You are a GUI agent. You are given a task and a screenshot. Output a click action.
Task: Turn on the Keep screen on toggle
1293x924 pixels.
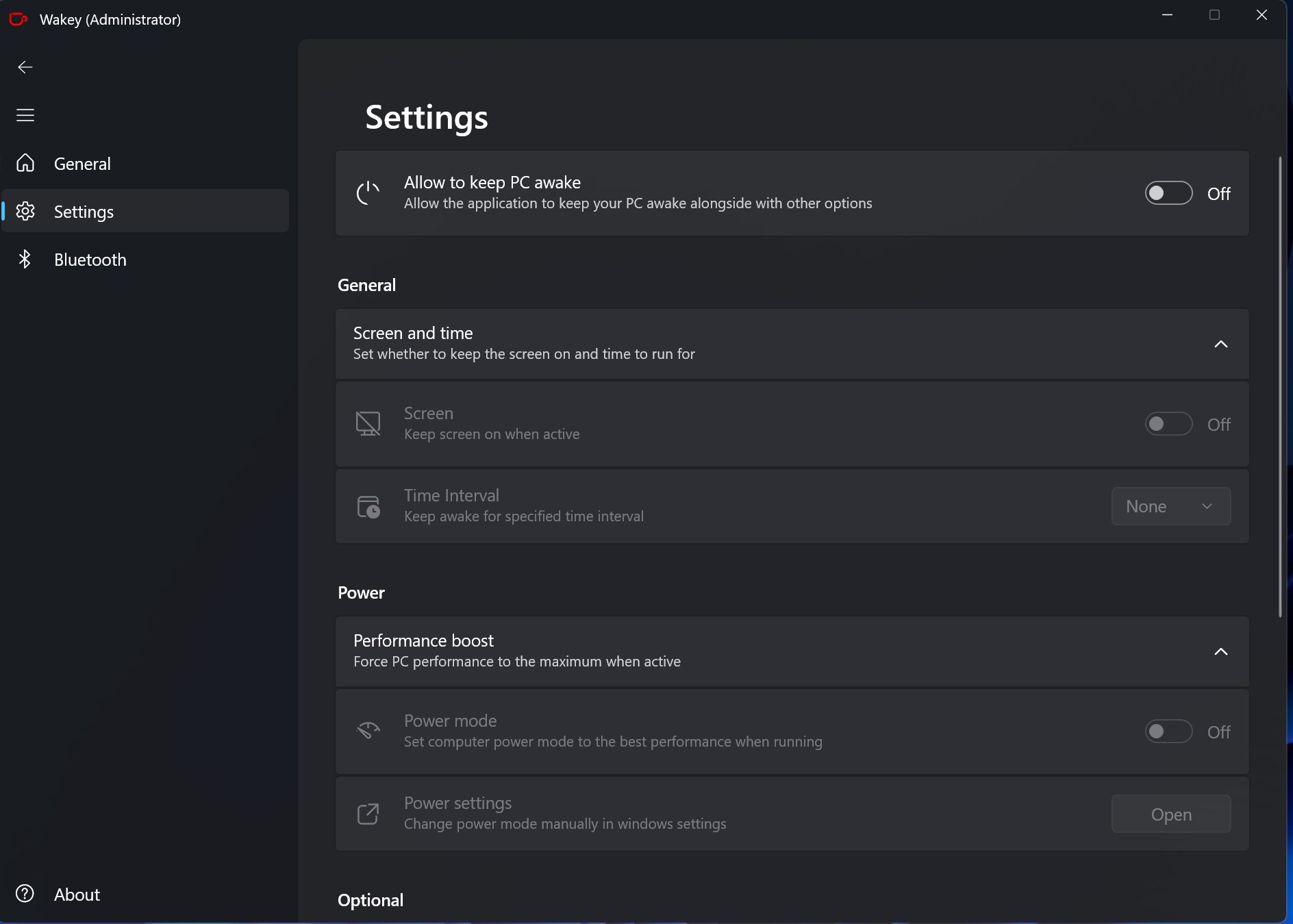point(1168,424)
